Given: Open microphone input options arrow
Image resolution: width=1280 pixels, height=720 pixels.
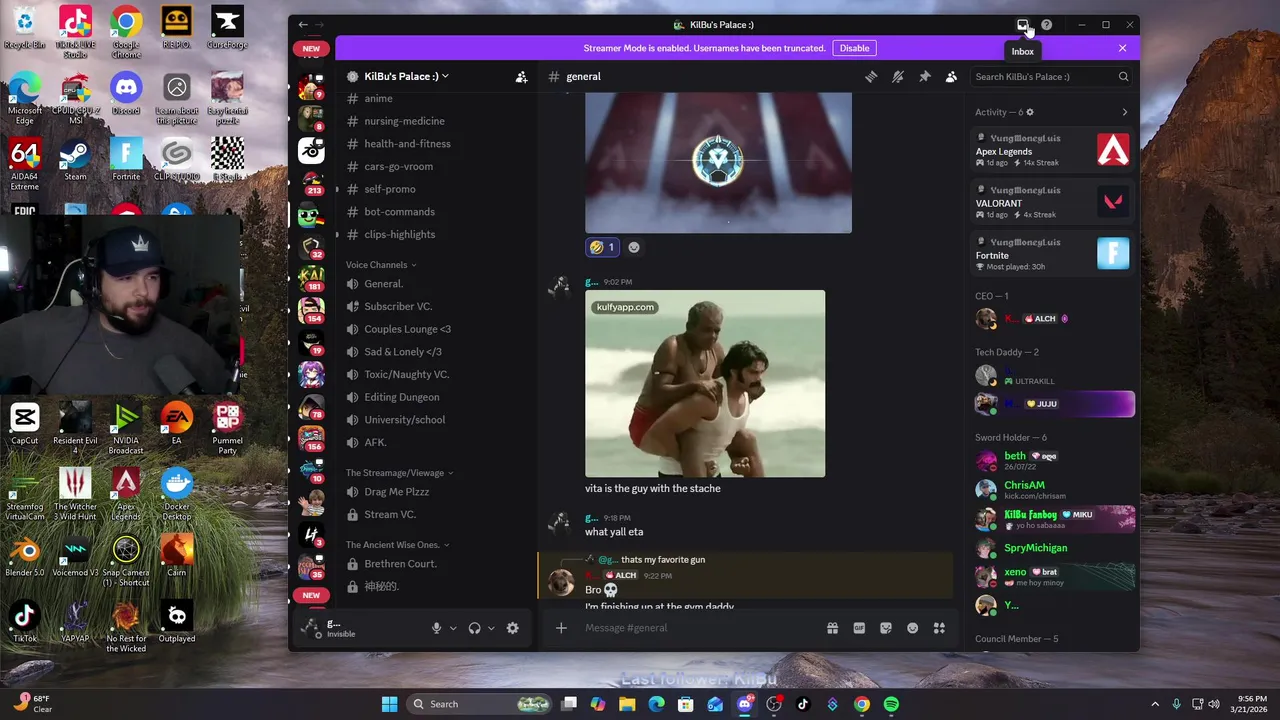Looking at the screenshot, I should click(x=452, y=628).
